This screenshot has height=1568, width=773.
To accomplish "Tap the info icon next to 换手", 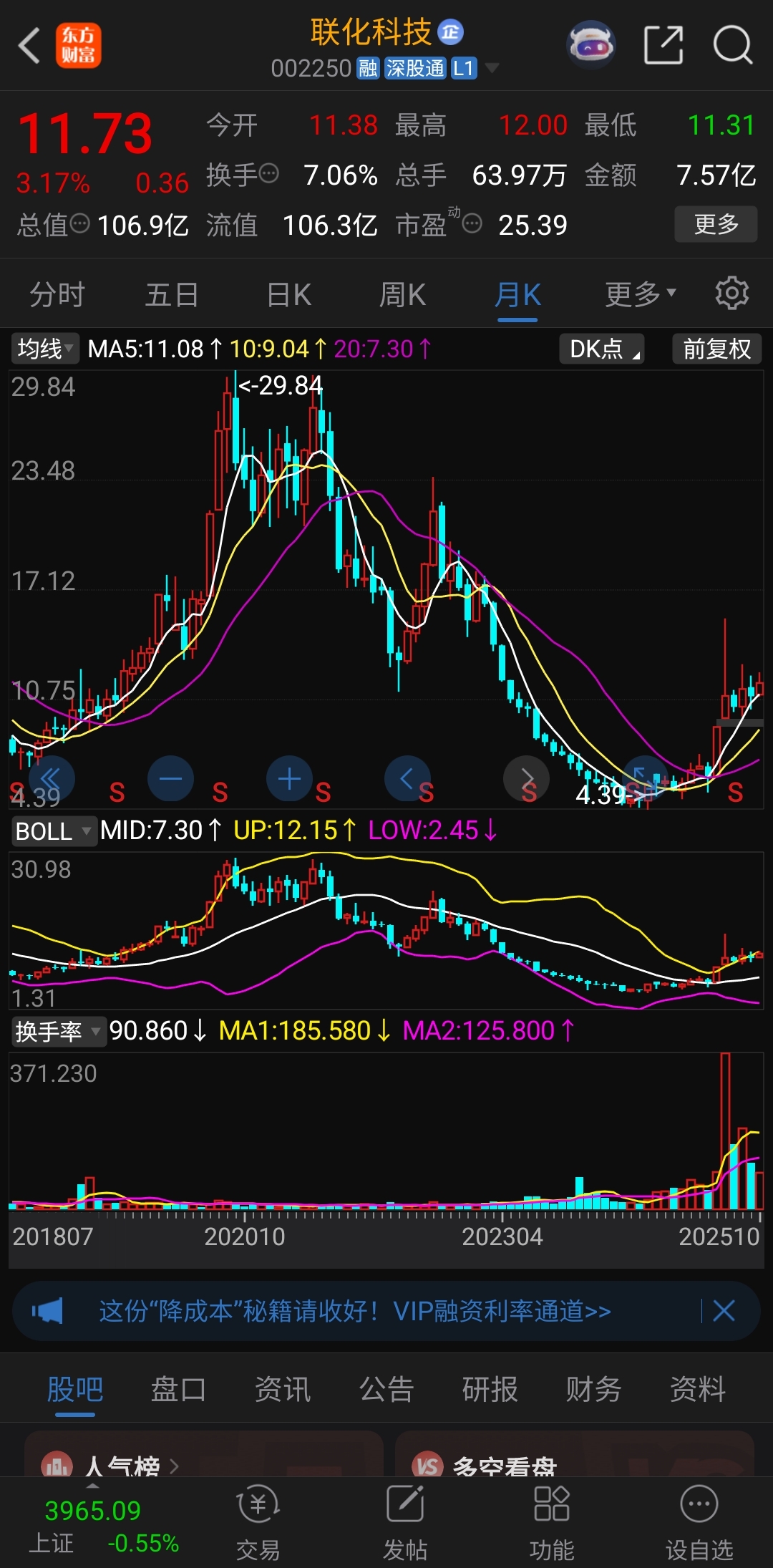I will 268,173.
